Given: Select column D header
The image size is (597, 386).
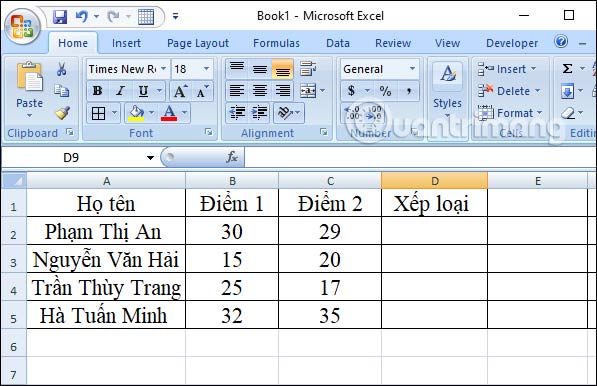Looking at the screenshot, I should tap(434, 181).
